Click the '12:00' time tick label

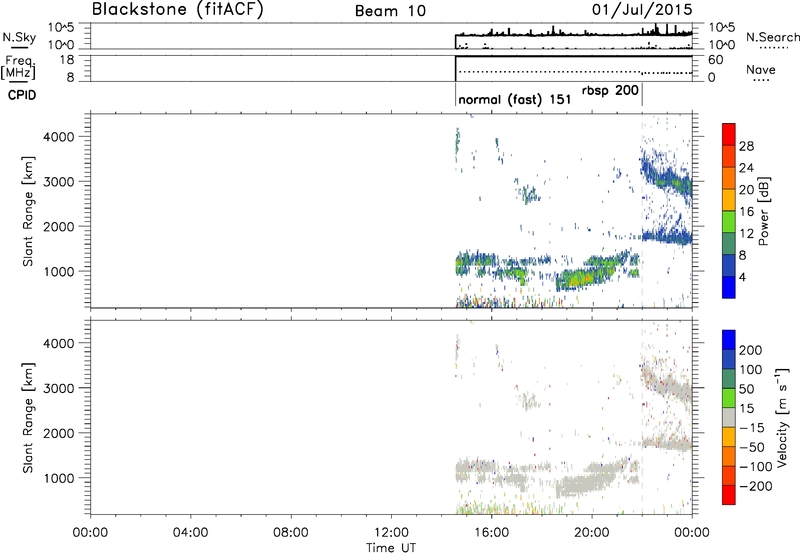(x=391, y=533)
